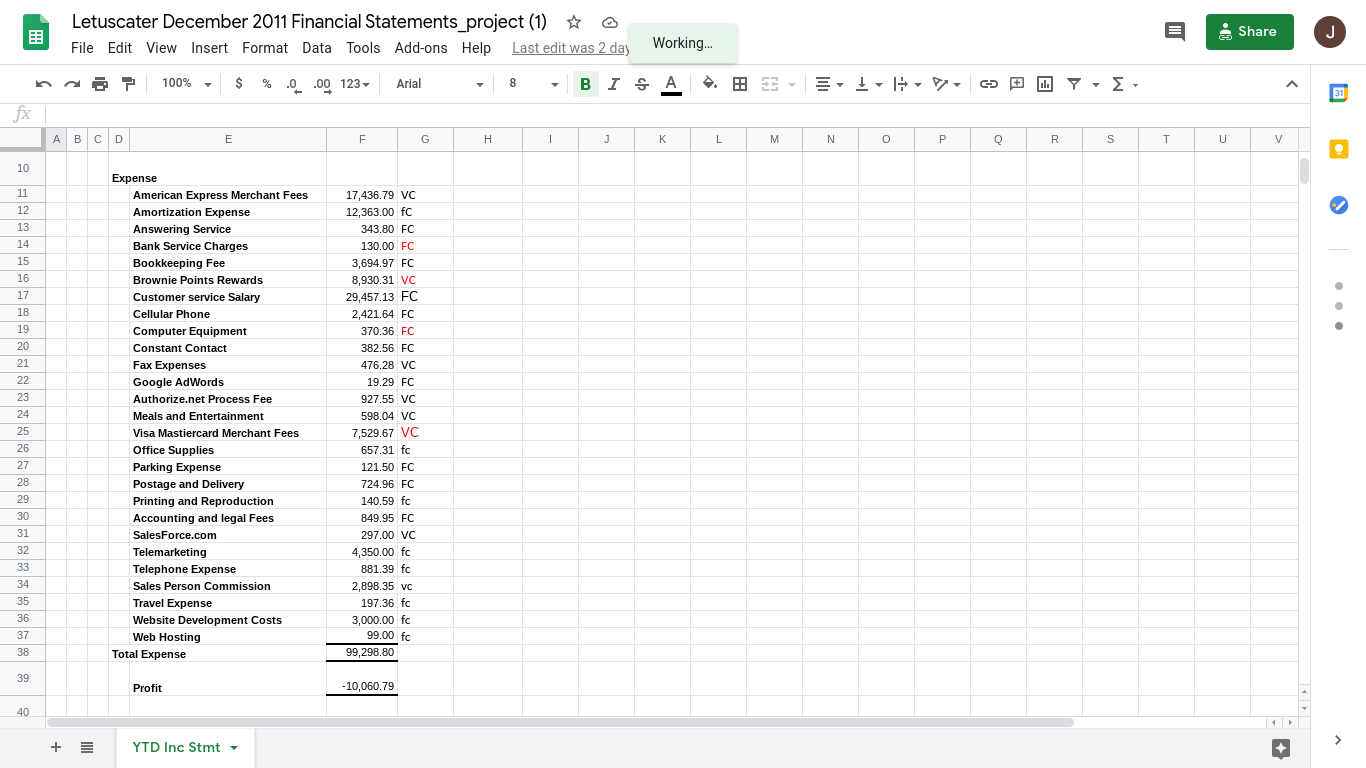1366x768 pixels.
Task: Open the zoom 100% dropdown
Action: (186, 84)
